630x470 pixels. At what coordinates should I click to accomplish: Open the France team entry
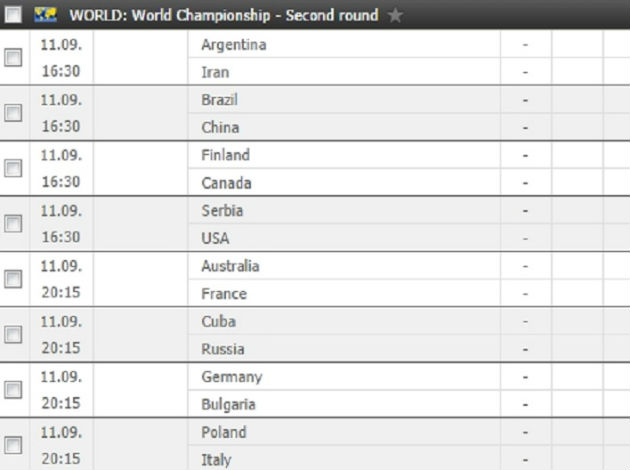(223, 294)
